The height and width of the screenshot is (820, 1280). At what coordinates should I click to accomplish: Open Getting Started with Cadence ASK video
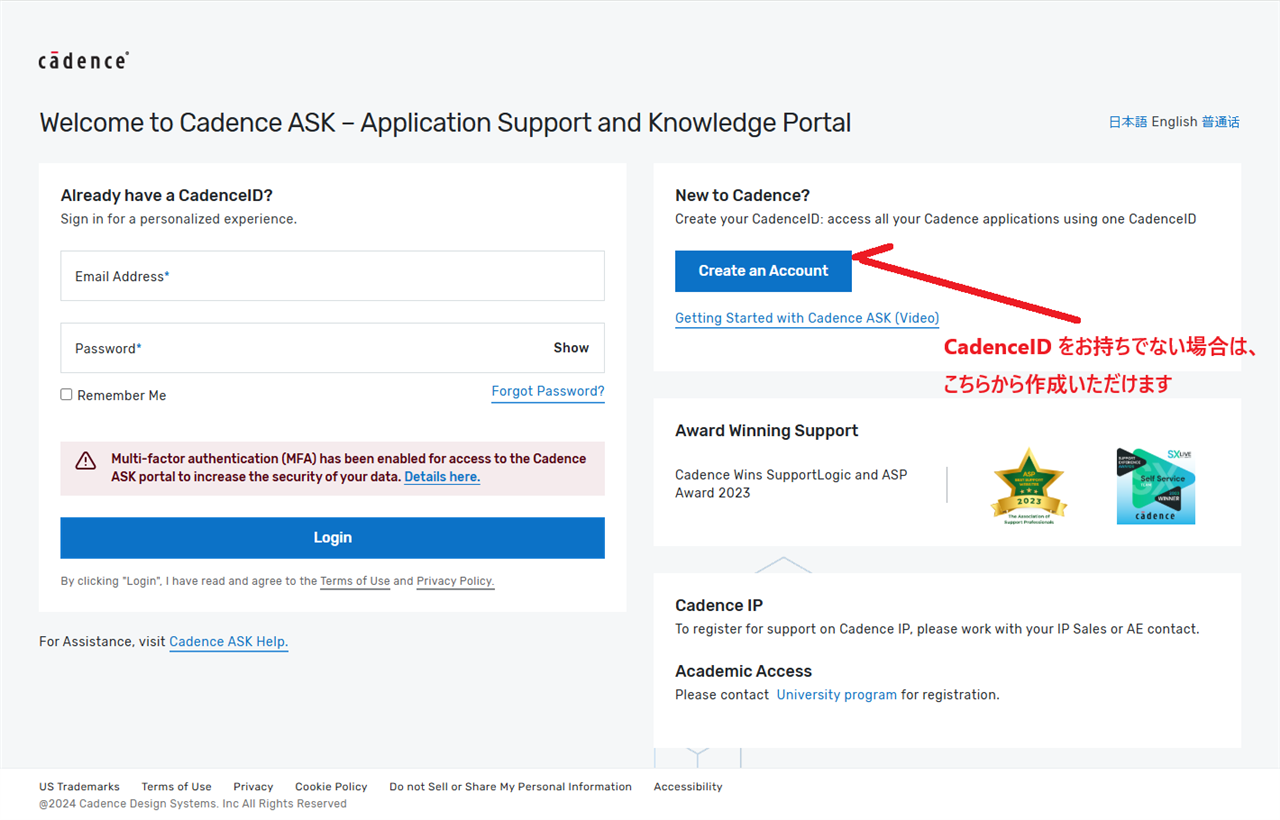(807, 318)
